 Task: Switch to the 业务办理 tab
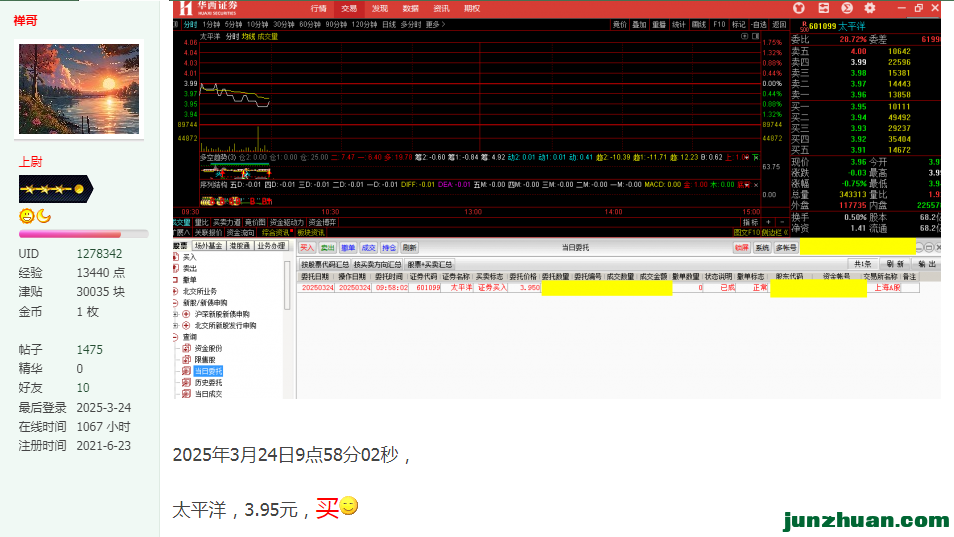pos(271,246)
